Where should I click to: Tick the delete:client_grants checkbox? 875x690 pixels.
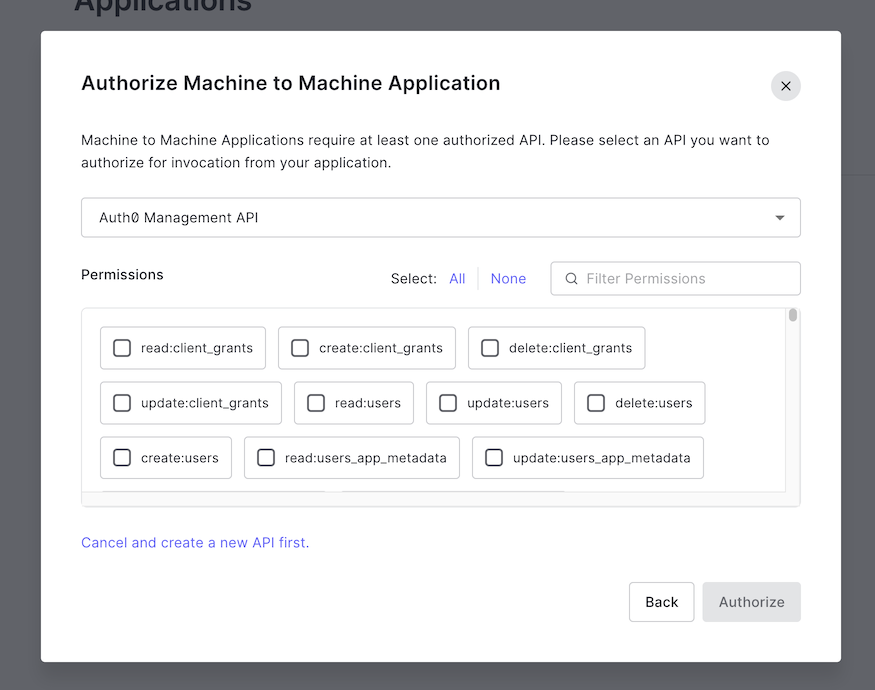click(x=490, y=348)
